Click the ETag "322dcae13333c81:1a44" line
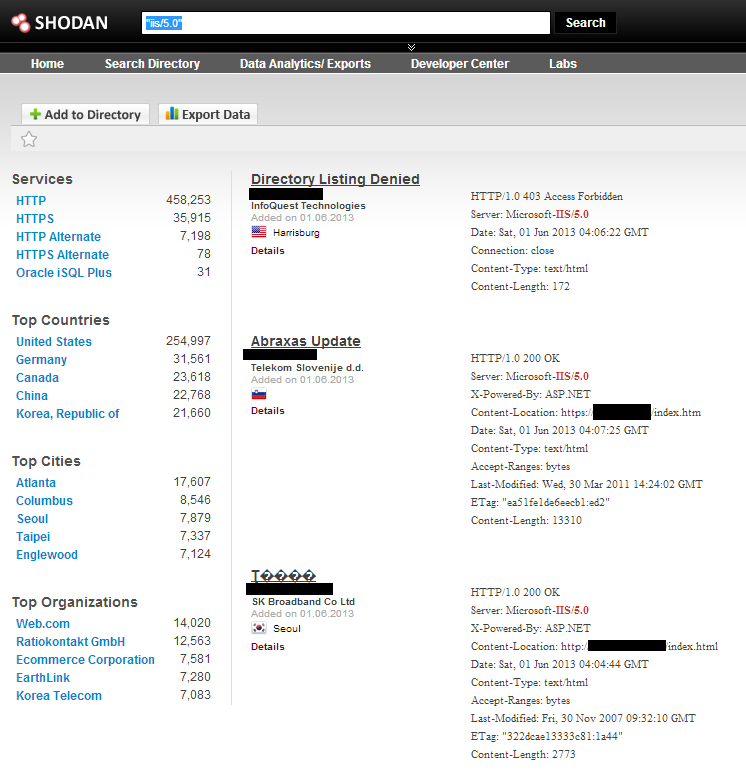This screenshot has width=746, height=779. [x=546, y=736]
